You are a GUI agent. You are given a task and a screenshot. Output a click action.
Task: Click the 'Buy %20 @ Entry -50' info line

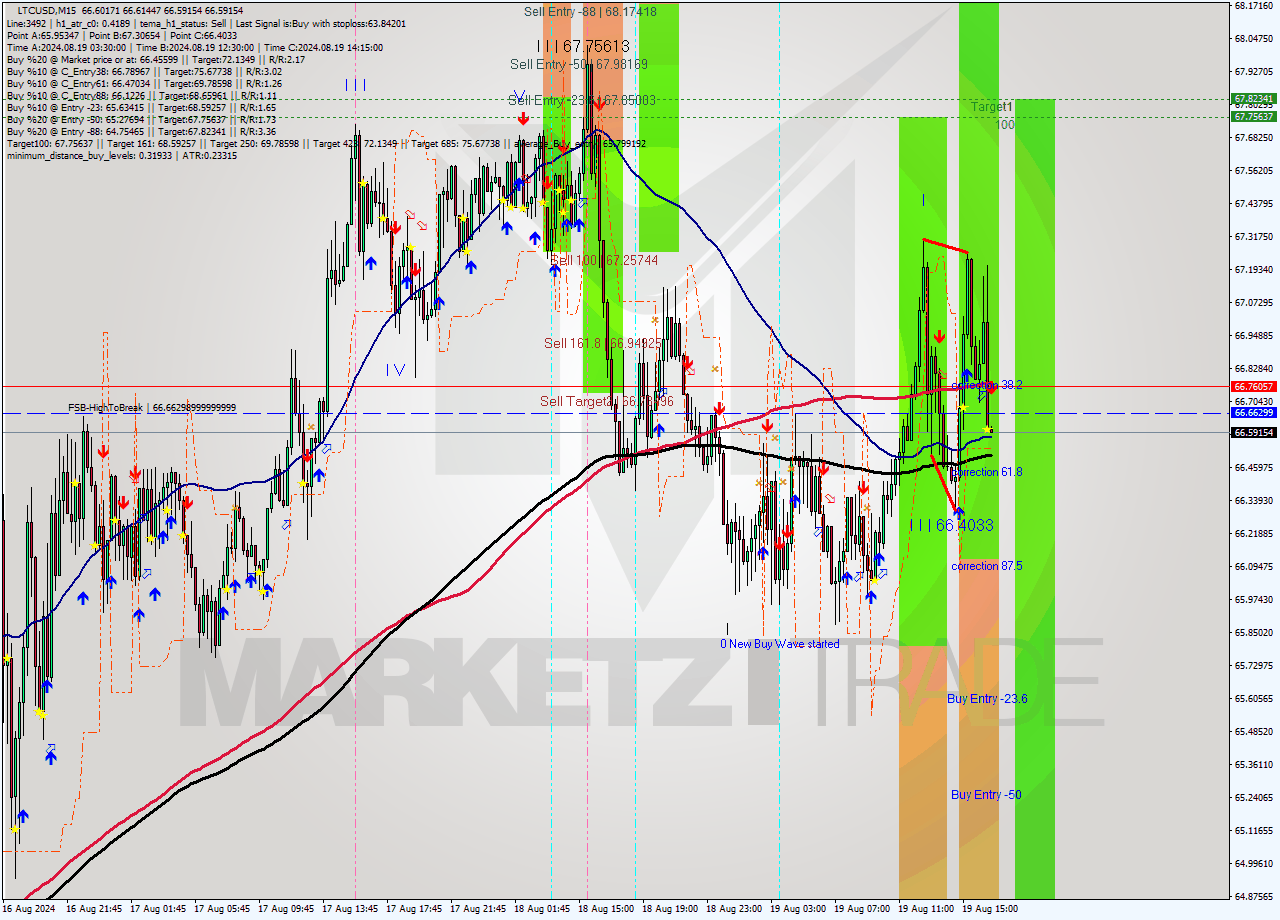(141, 119)
